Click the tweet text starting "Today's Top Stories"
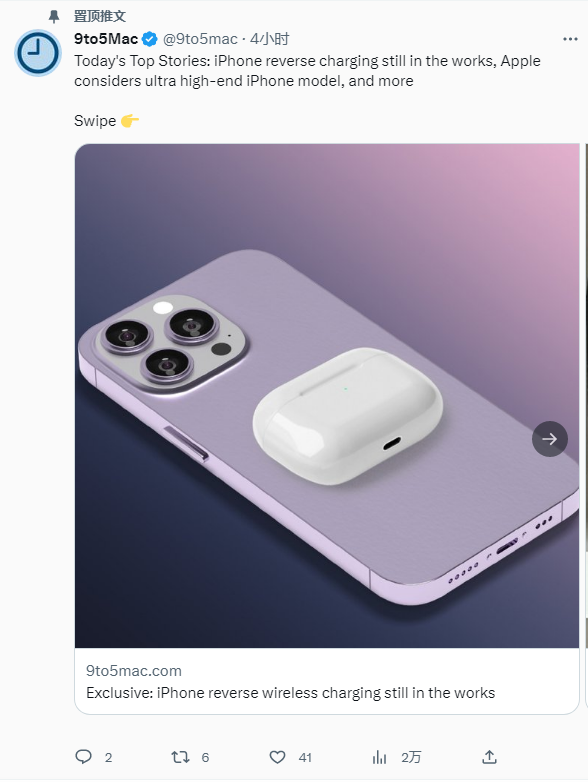The width and height of the screenshot is (588, 782). click(307, 71)
